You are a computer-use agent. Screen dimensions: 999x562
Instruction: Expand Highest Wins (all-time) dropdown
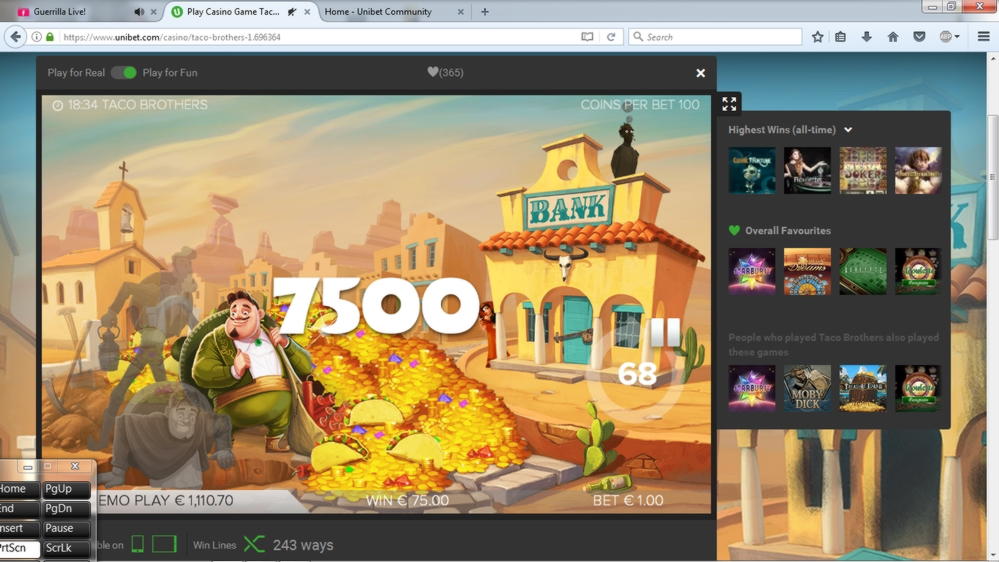coord(848,129)
